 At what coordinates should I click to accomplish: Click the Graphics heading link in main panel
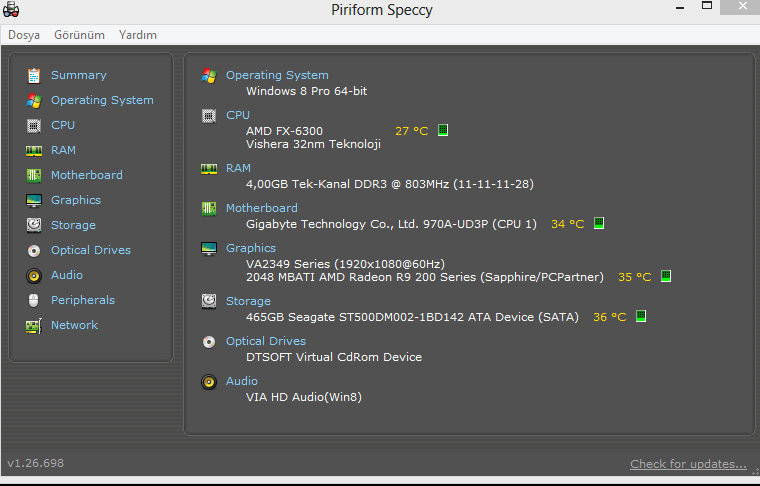tap(251, 248)
